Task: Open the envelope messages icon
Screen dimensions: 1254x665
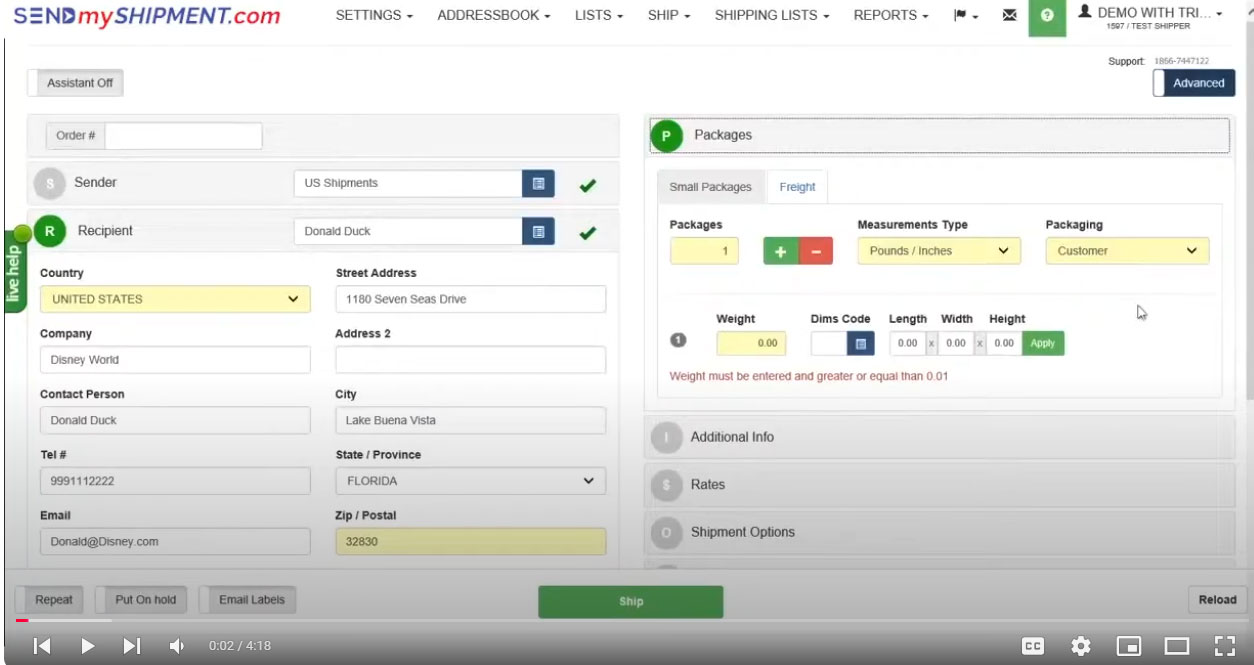Action: pos(1010,16)
